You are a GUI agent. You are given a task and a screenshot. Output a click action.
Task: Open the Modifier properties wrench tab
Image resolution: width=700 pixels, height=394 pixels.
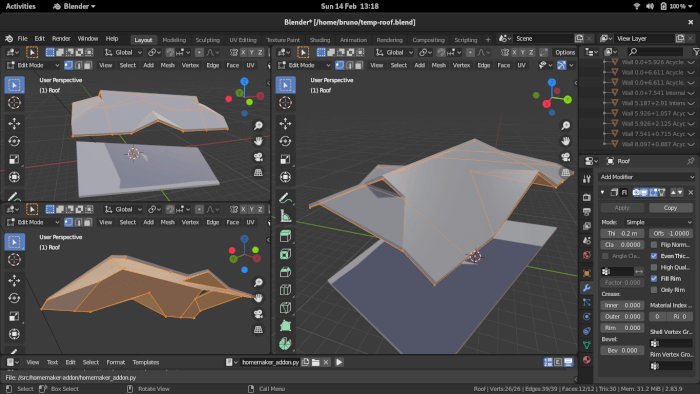click(x=587, y=287)
